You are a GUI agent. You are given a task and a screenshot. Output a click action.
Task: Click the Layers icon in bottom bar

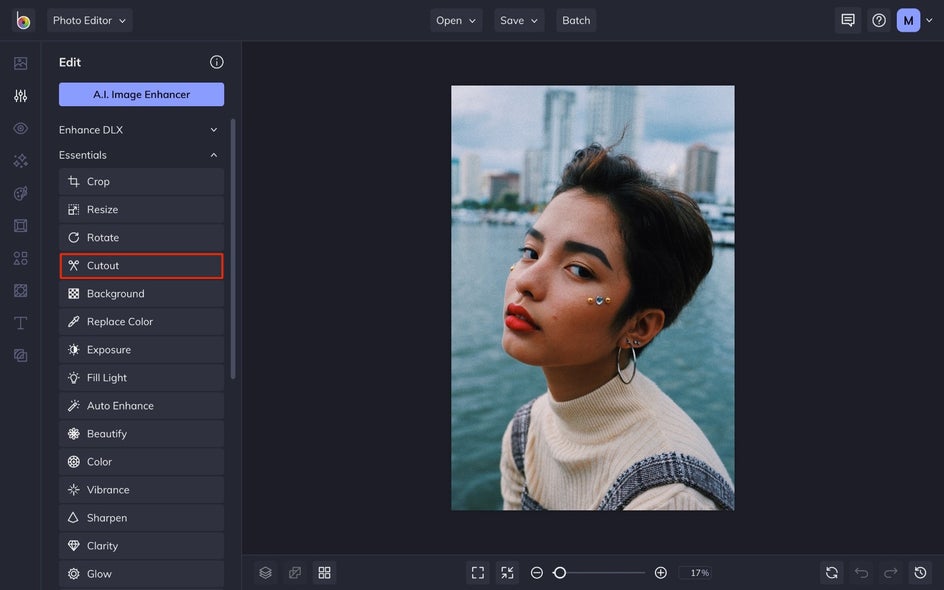[x=265, y=573]
